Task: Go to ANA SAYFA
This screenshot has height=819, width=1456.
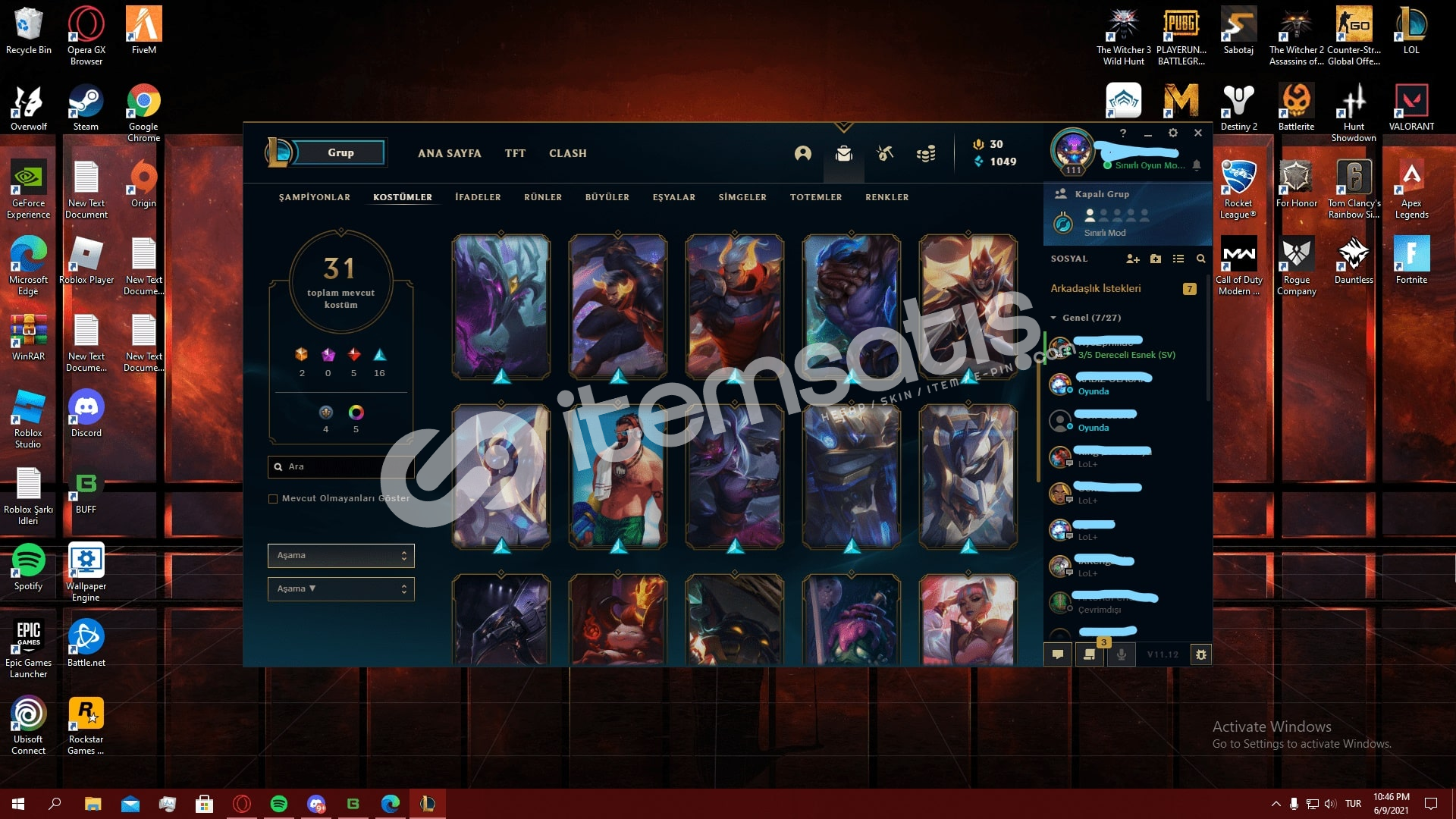Action: [x=449, y=153]
